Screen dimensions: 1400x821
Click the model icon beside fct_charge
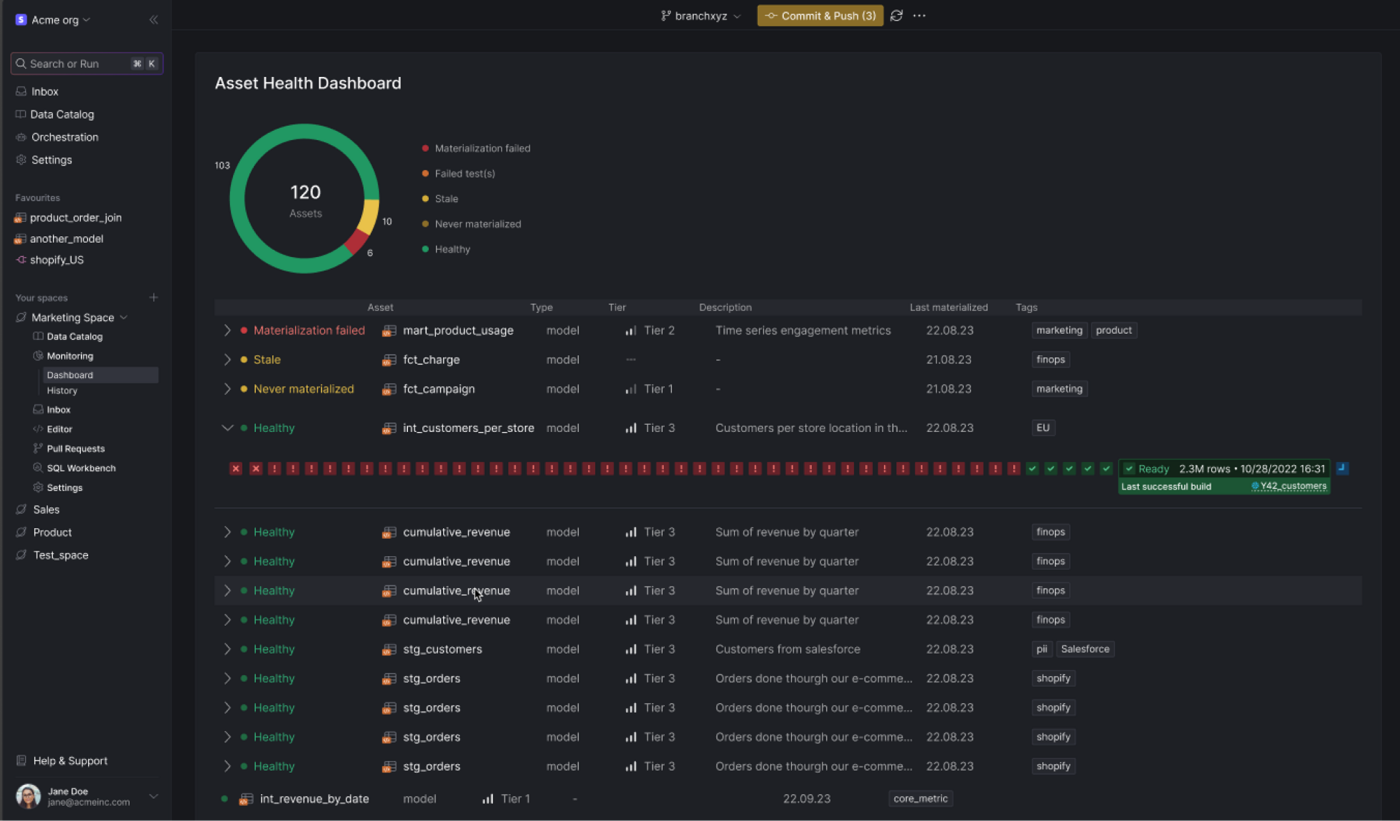pos(389,360)
